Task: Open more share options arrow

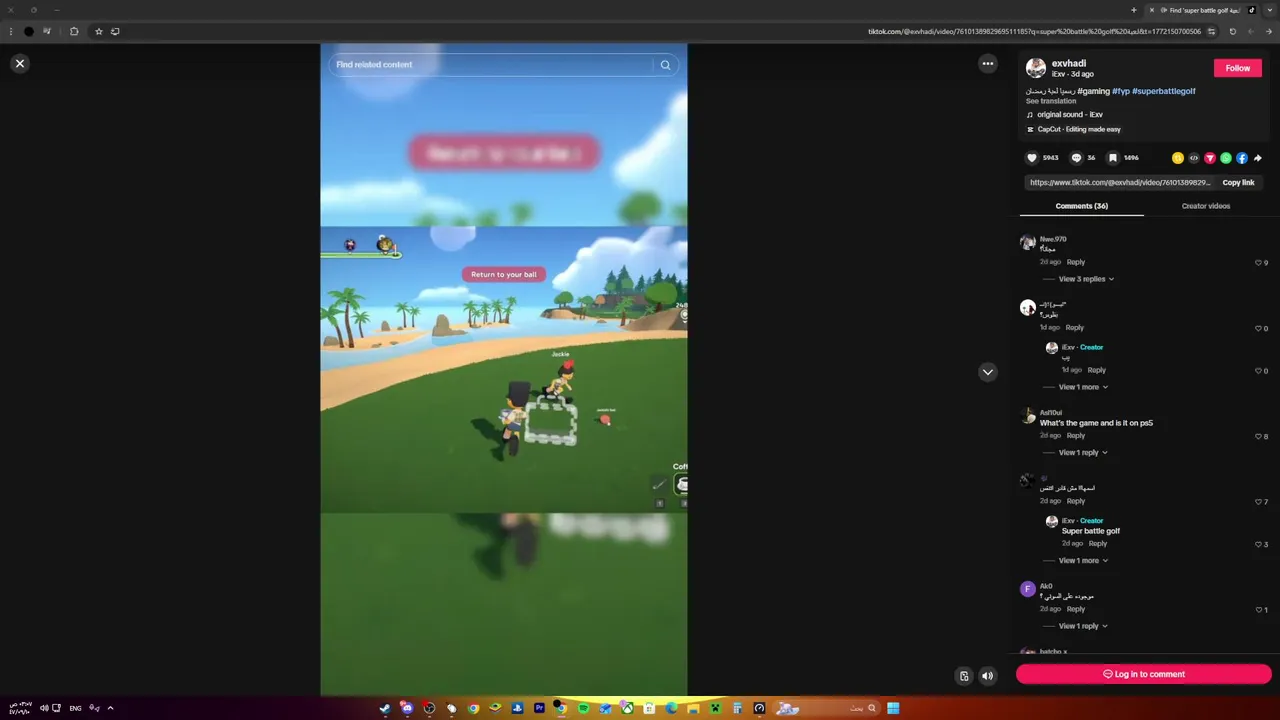Action: coord(1258,158)
